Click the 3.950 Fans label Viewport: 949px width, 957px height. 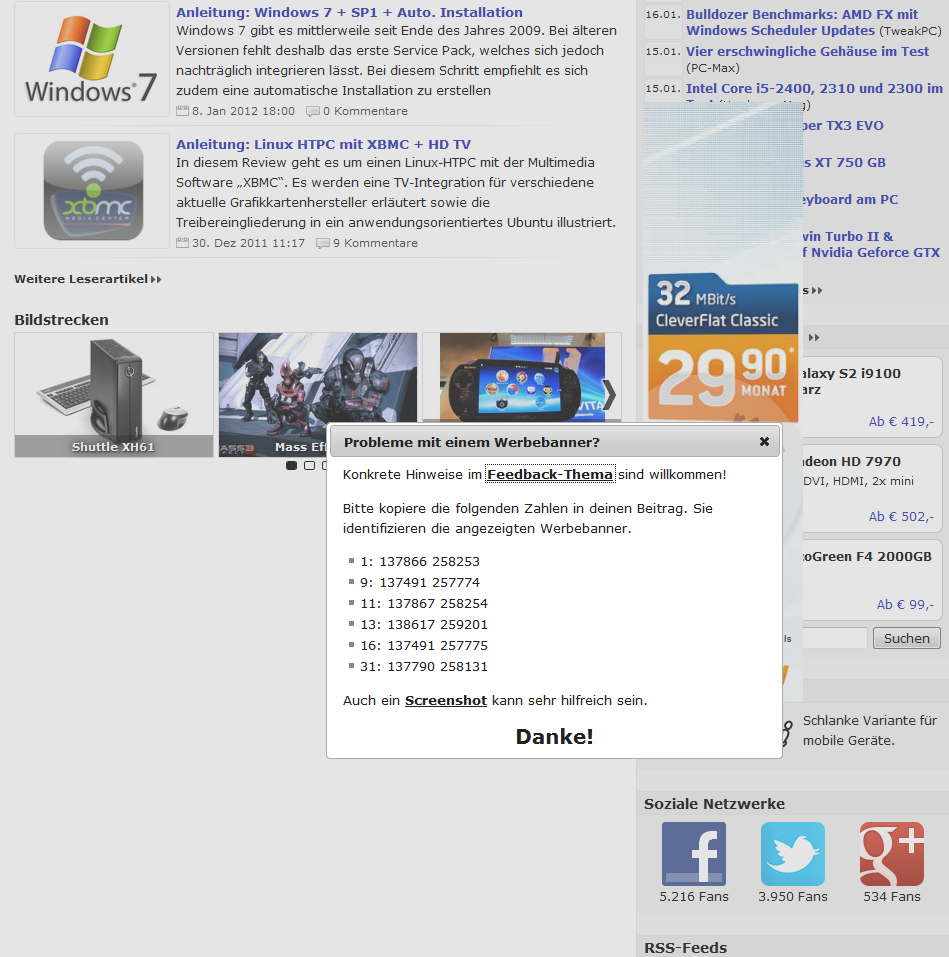click(x=793, y=896)
